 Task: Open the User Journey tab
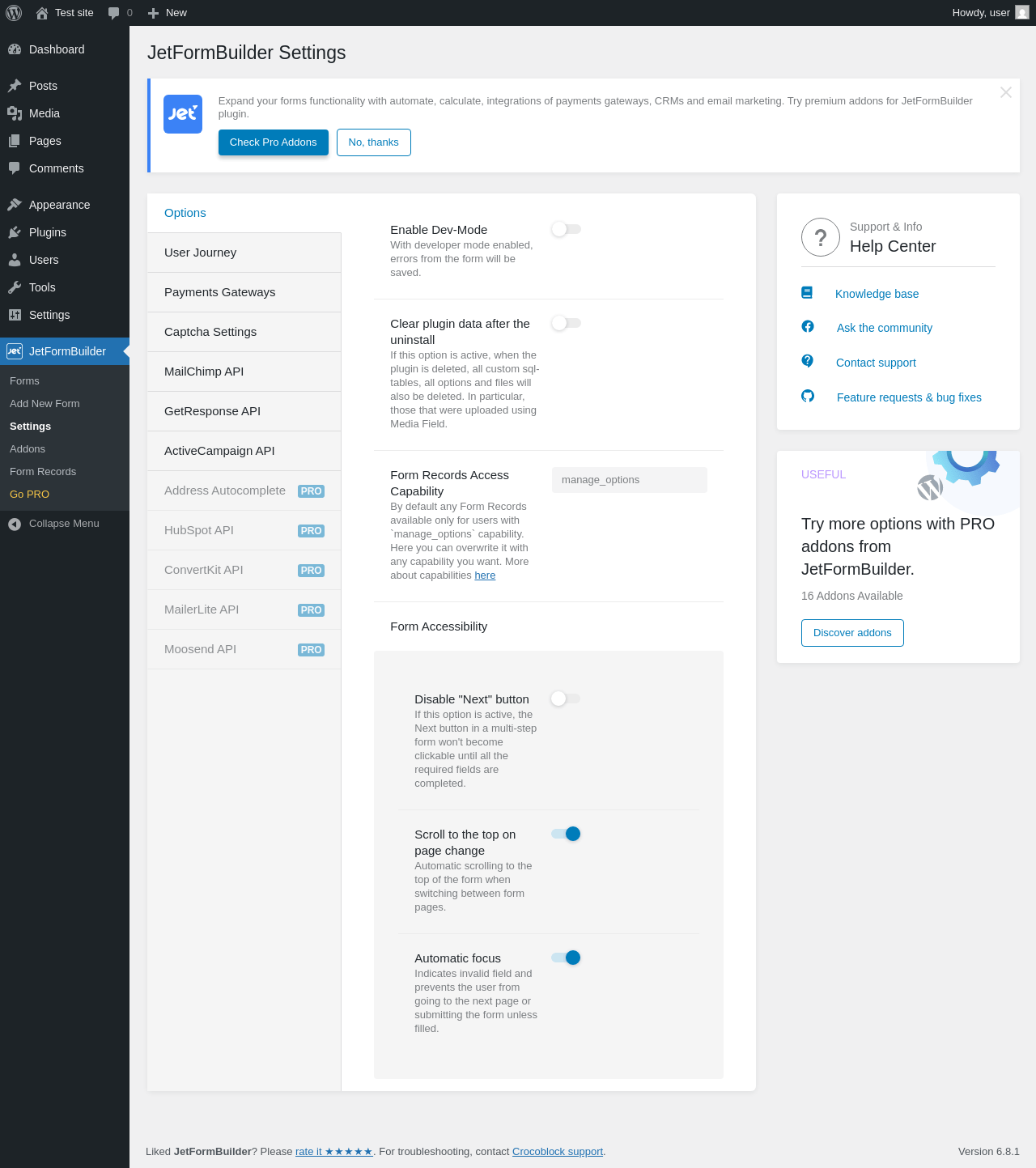pos(244,253)
